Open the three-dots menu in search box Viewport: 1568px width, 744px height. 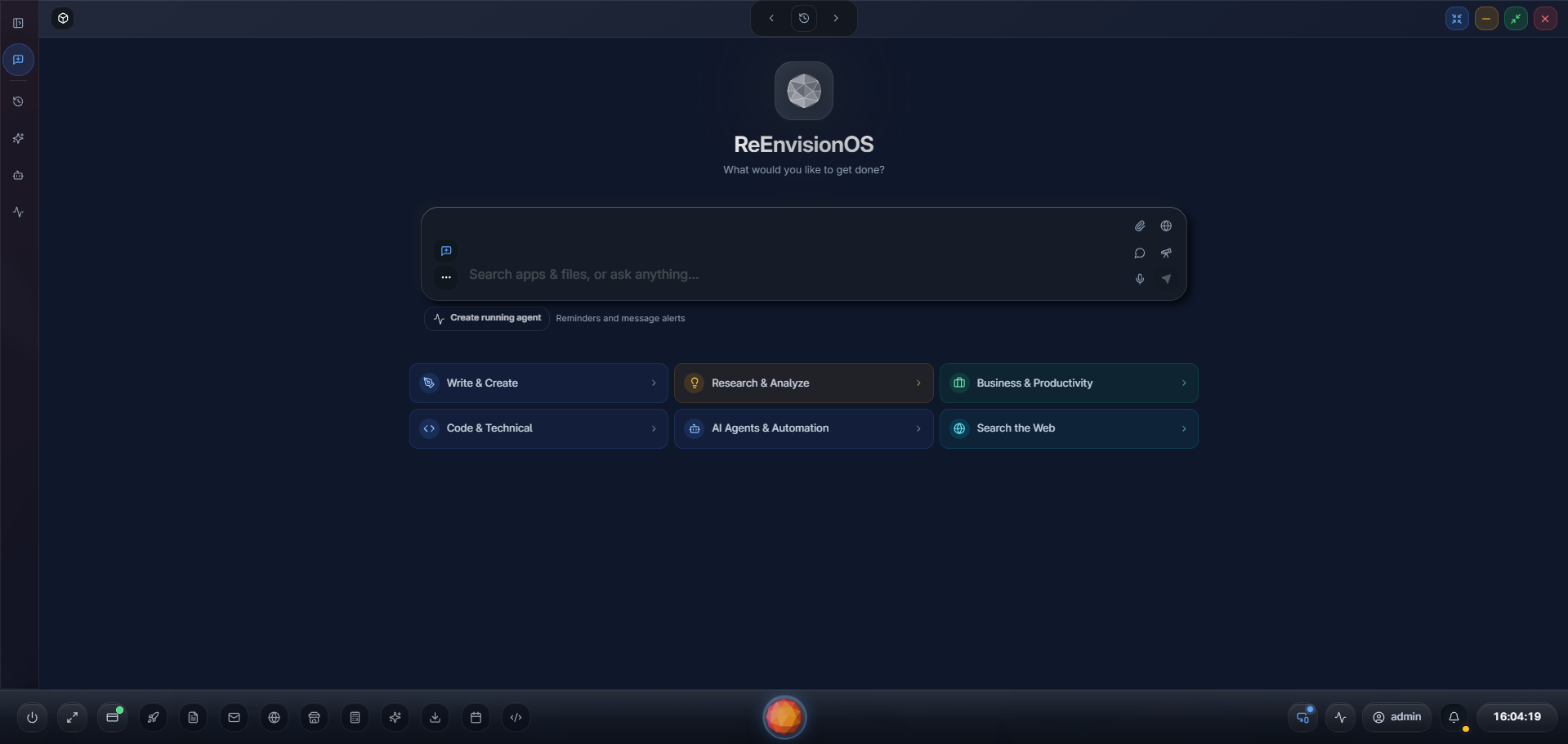446,277
